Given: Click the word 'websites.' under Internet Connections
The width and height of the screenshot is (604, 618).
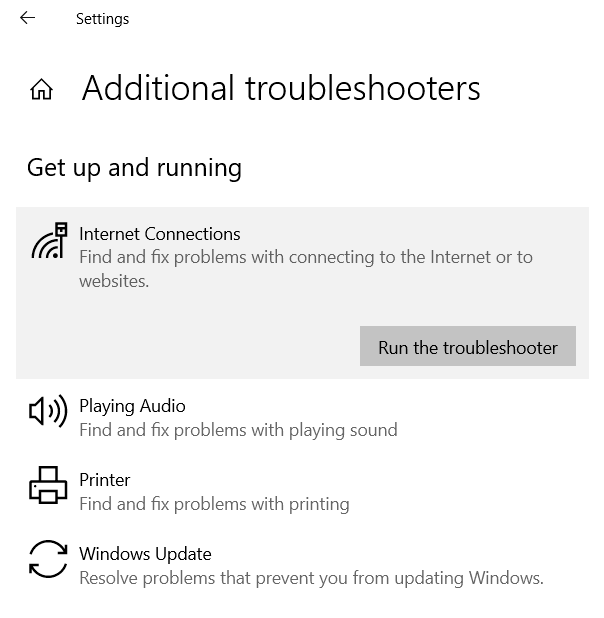Looking at the screenshot, I should tap(114, 281).
